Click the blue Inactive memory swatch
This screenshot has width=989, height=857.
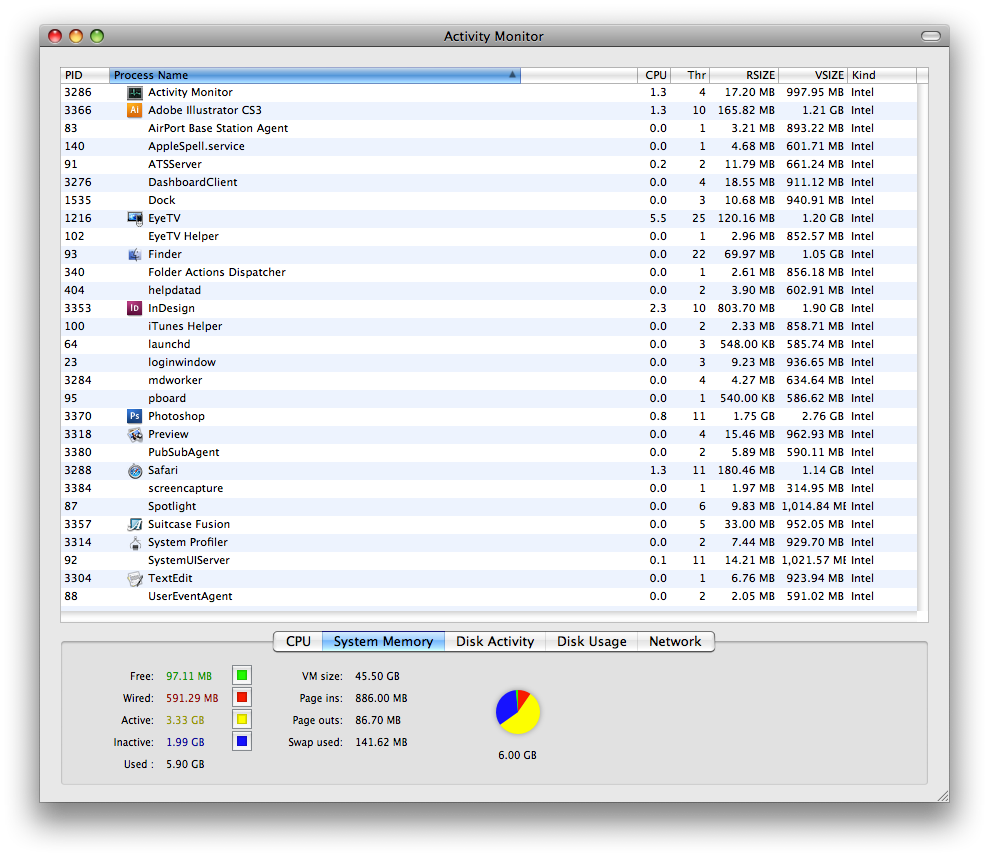tap(242, 742)
